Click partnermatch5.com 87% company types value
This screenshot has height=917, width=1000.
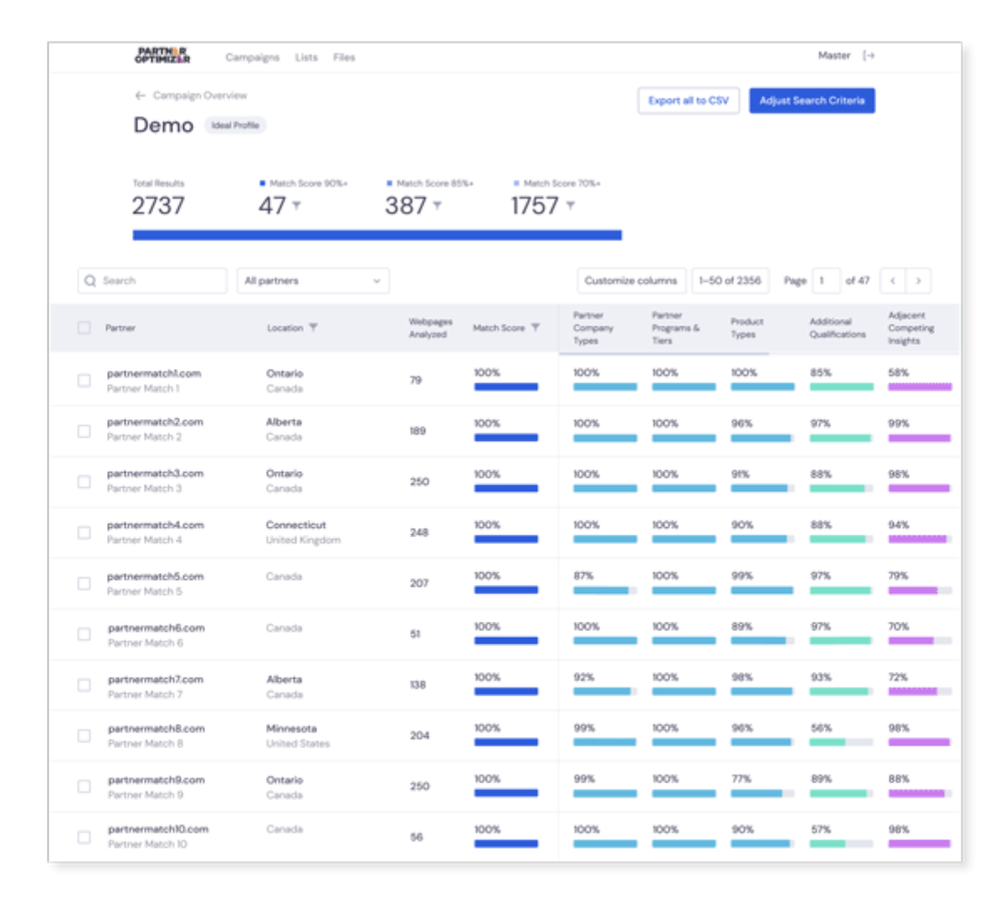584,576
